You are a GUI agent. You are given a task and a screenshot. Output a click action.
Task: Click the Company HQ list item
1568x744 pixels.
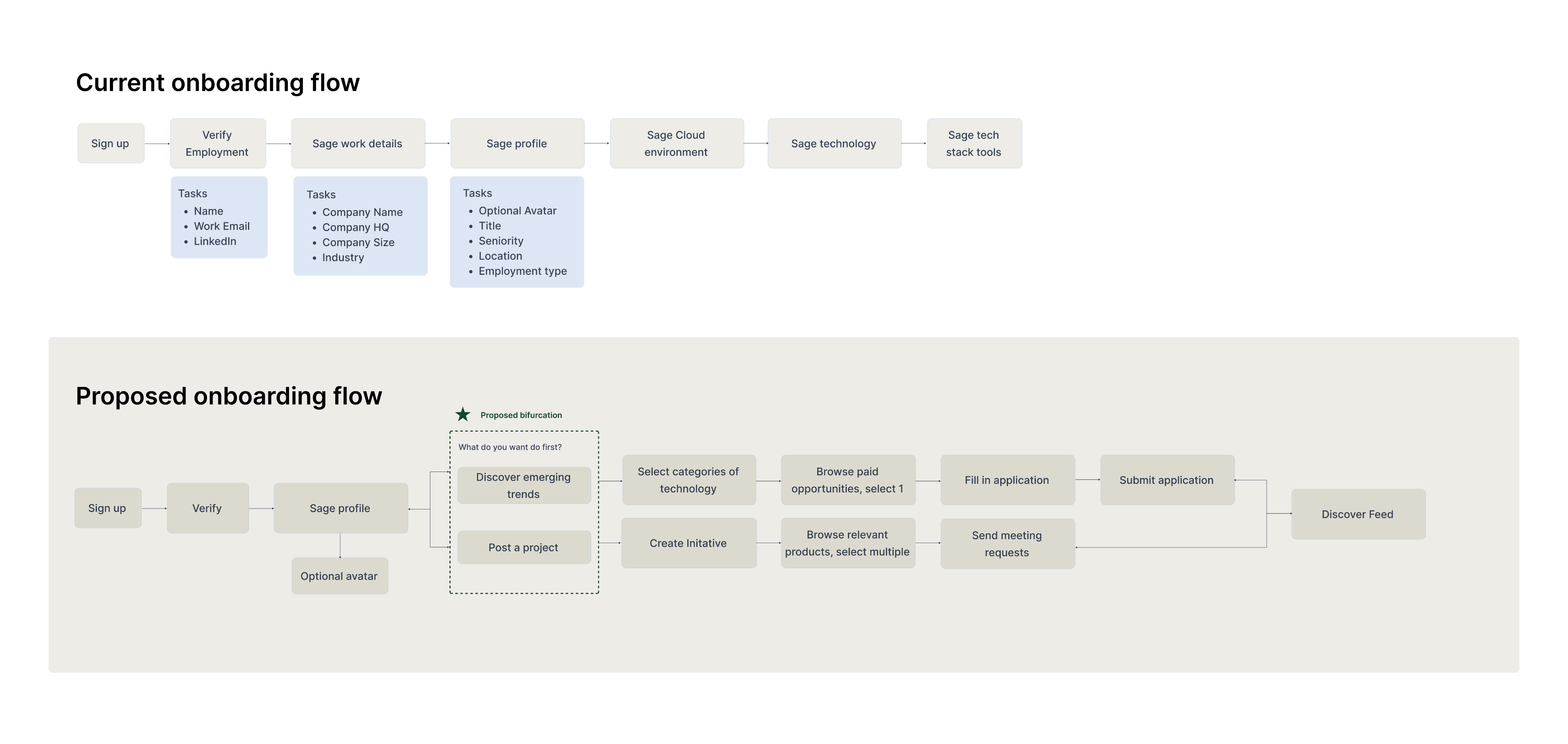click(356, 227)
